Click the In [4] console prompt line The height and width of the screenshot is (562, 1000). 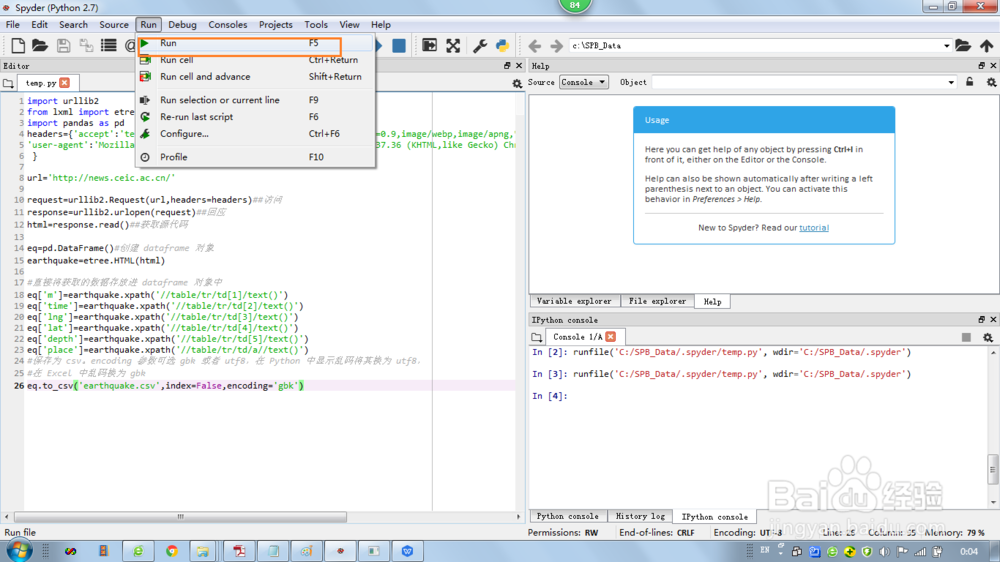tap(550, 396)
